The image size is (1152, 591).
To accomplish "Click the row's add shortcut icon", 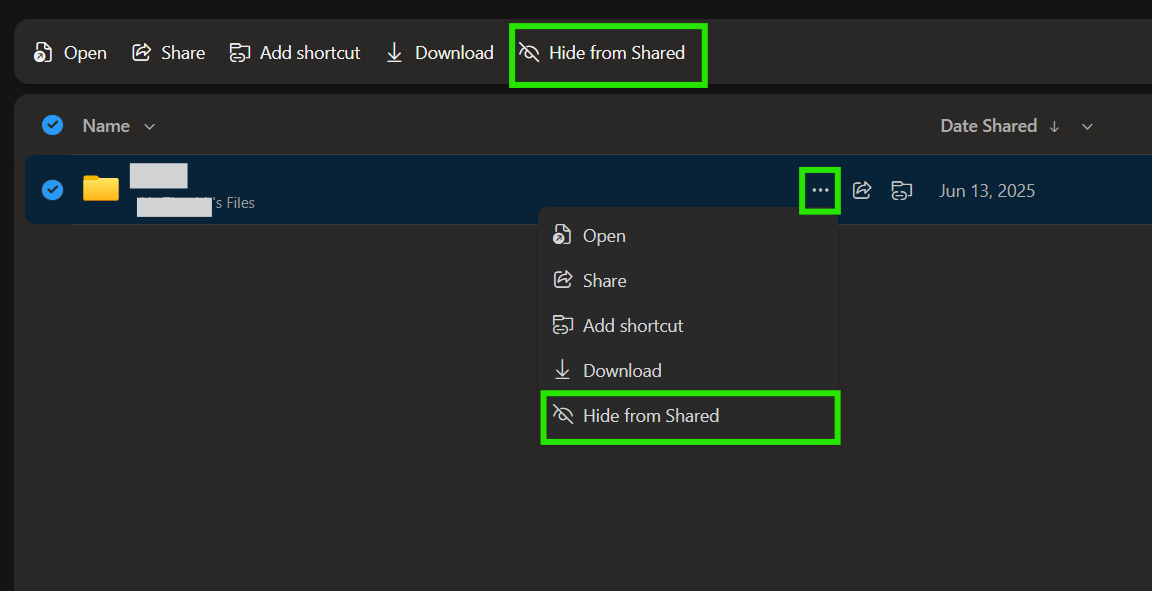I will (x=901, y=190).
